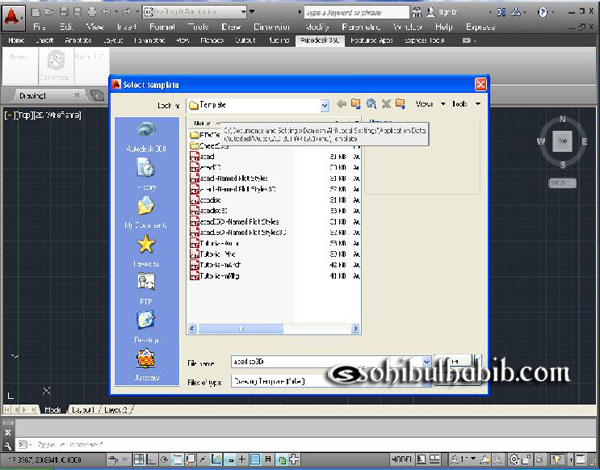Select My Documents in places sidebar
The width and height of the screenshot is (600, 470).
click(x=146, y=212)
